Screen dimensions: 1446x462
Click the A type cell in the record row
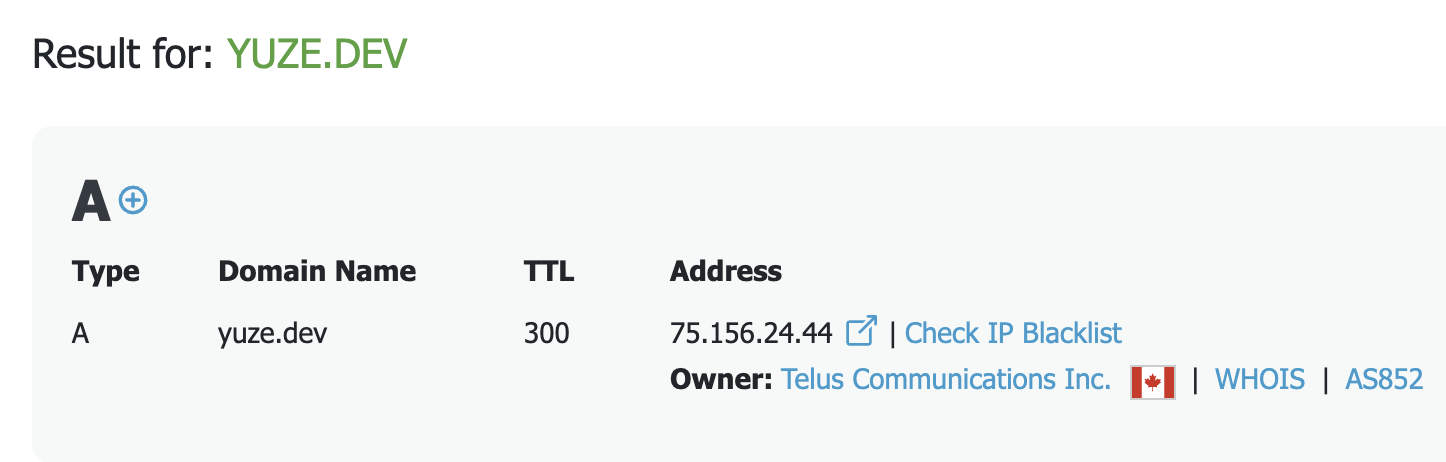81,333
